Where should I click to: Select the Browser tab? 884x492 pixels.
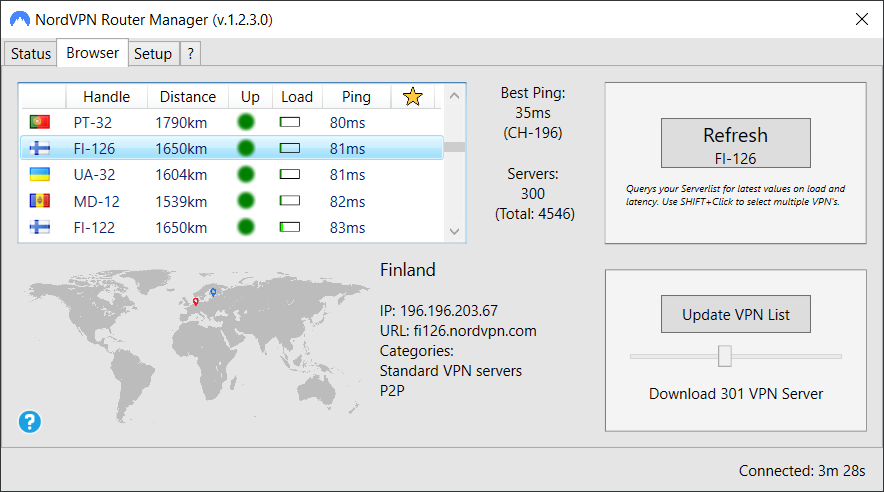92,52
